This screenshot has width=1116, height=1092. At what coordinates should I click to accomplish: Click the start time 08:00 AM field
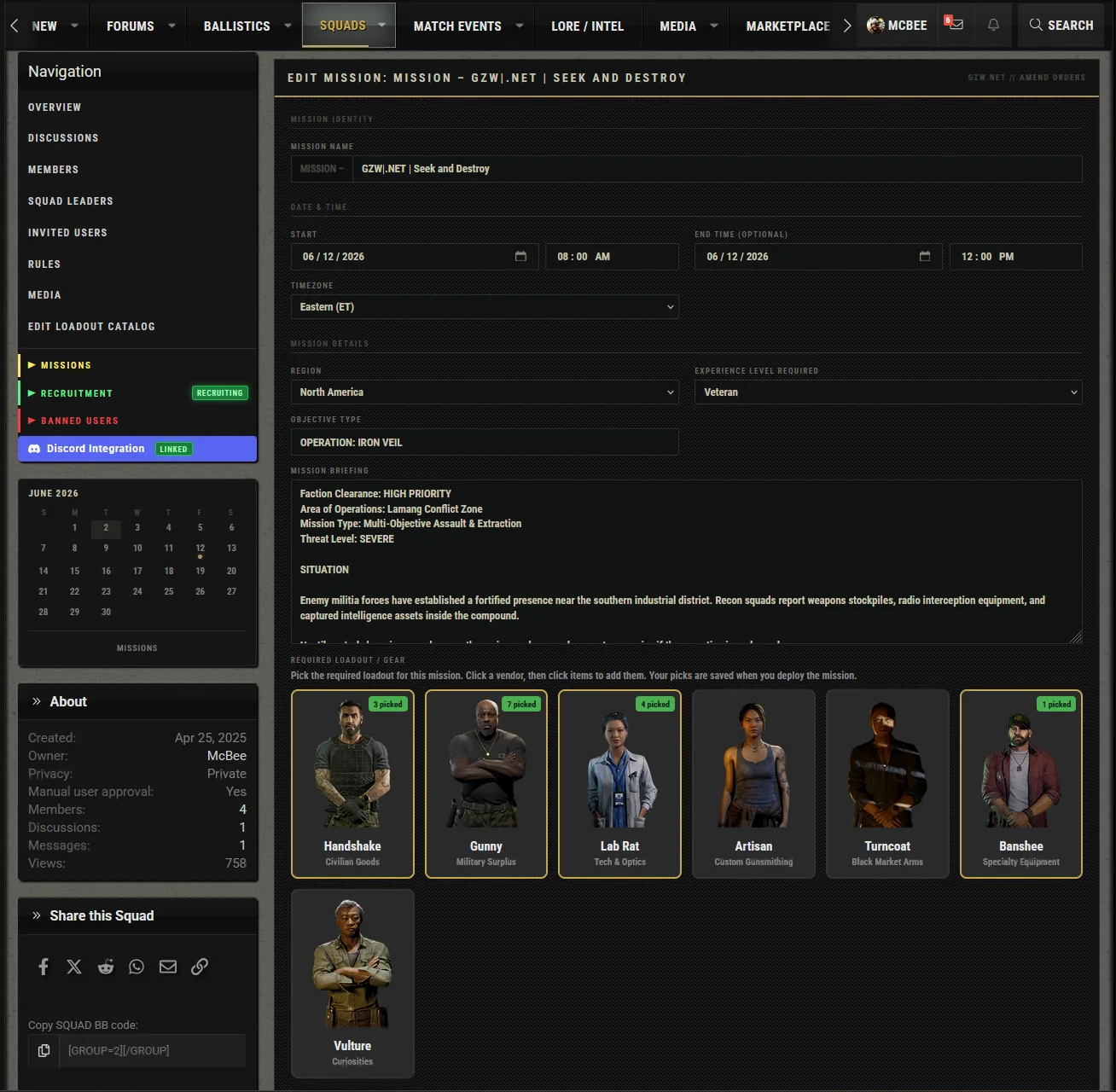tap(613, 256)
